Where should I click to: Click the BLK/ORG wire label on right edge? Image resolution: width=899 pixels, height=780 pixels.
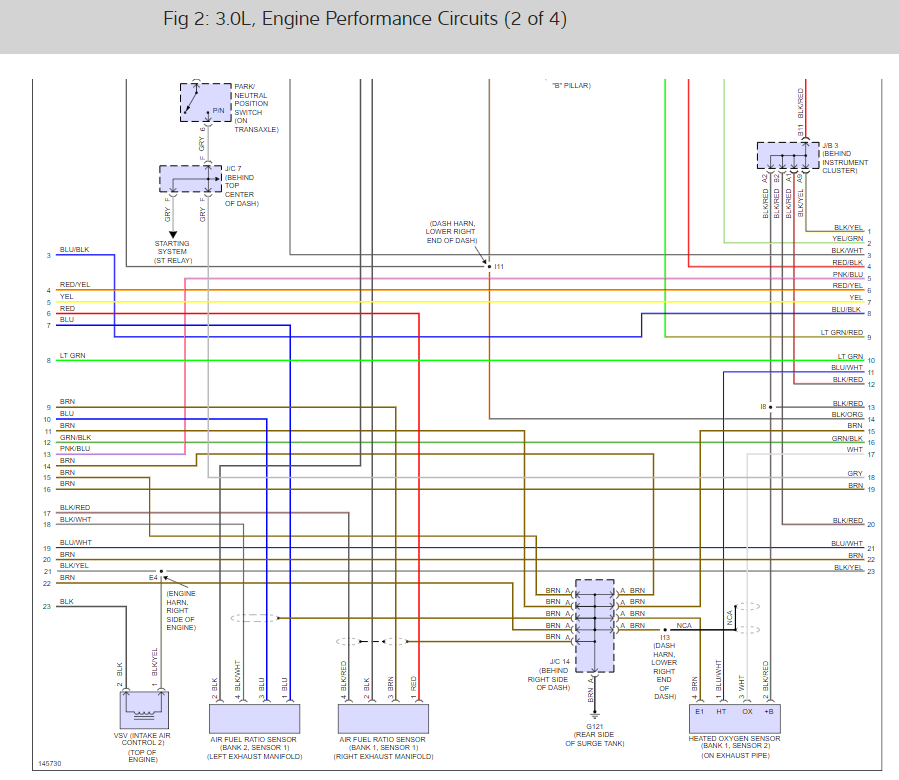point(847,415)
